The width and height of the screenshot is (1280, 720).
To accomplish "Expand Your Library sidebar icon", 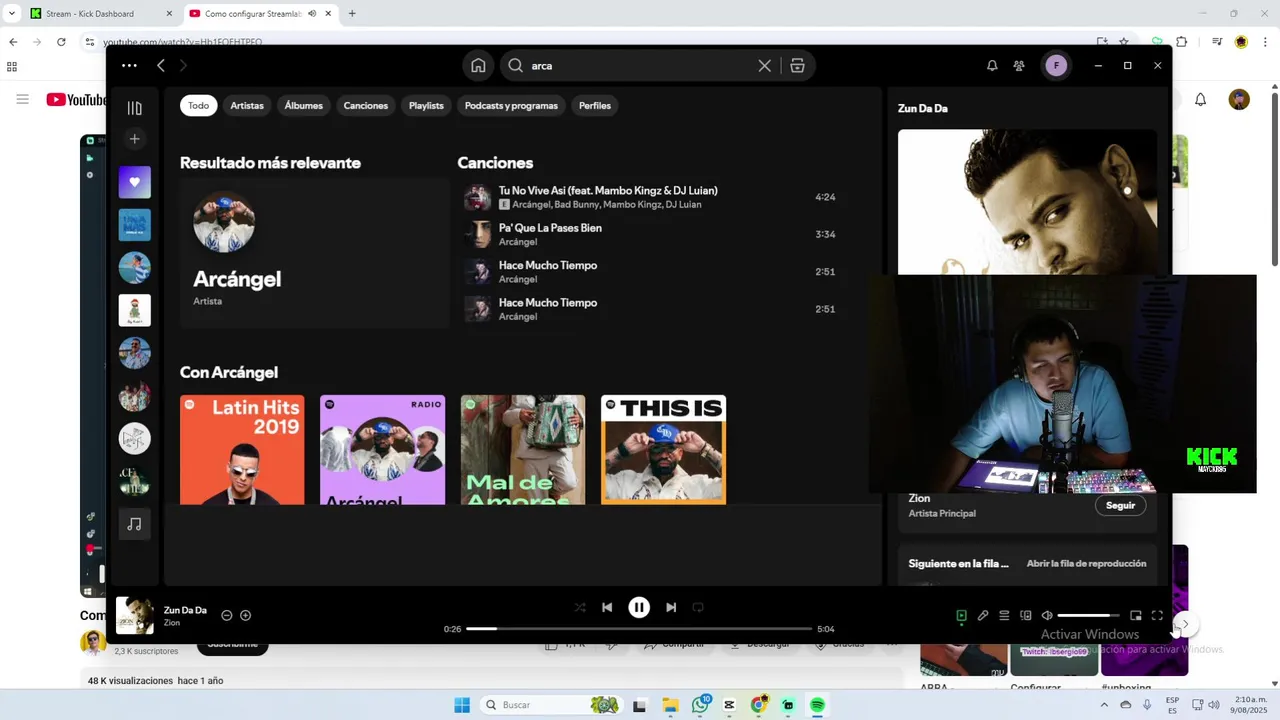I will [x=135, y=108].
